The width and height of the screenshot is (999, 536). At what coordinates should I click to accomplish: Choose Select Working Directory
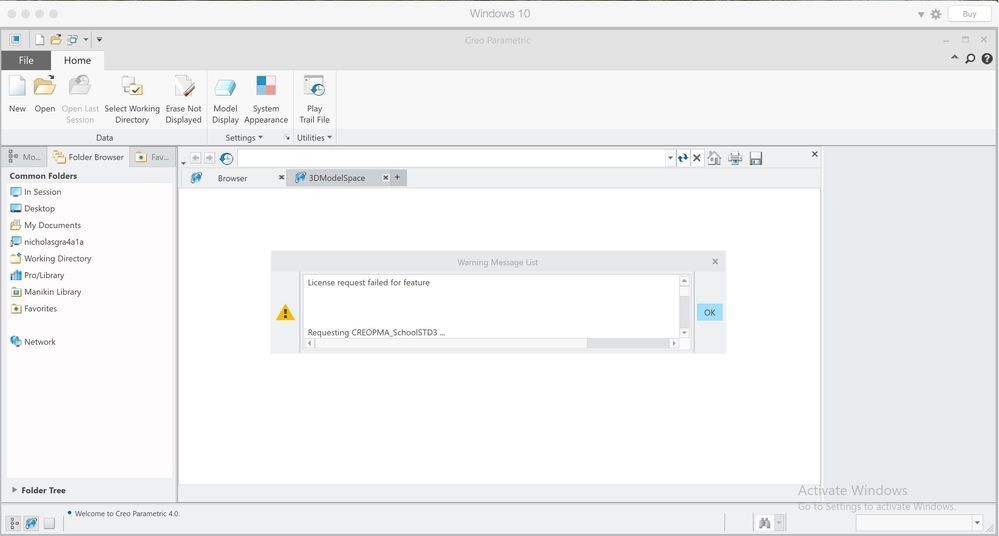[x=132, y=99]
